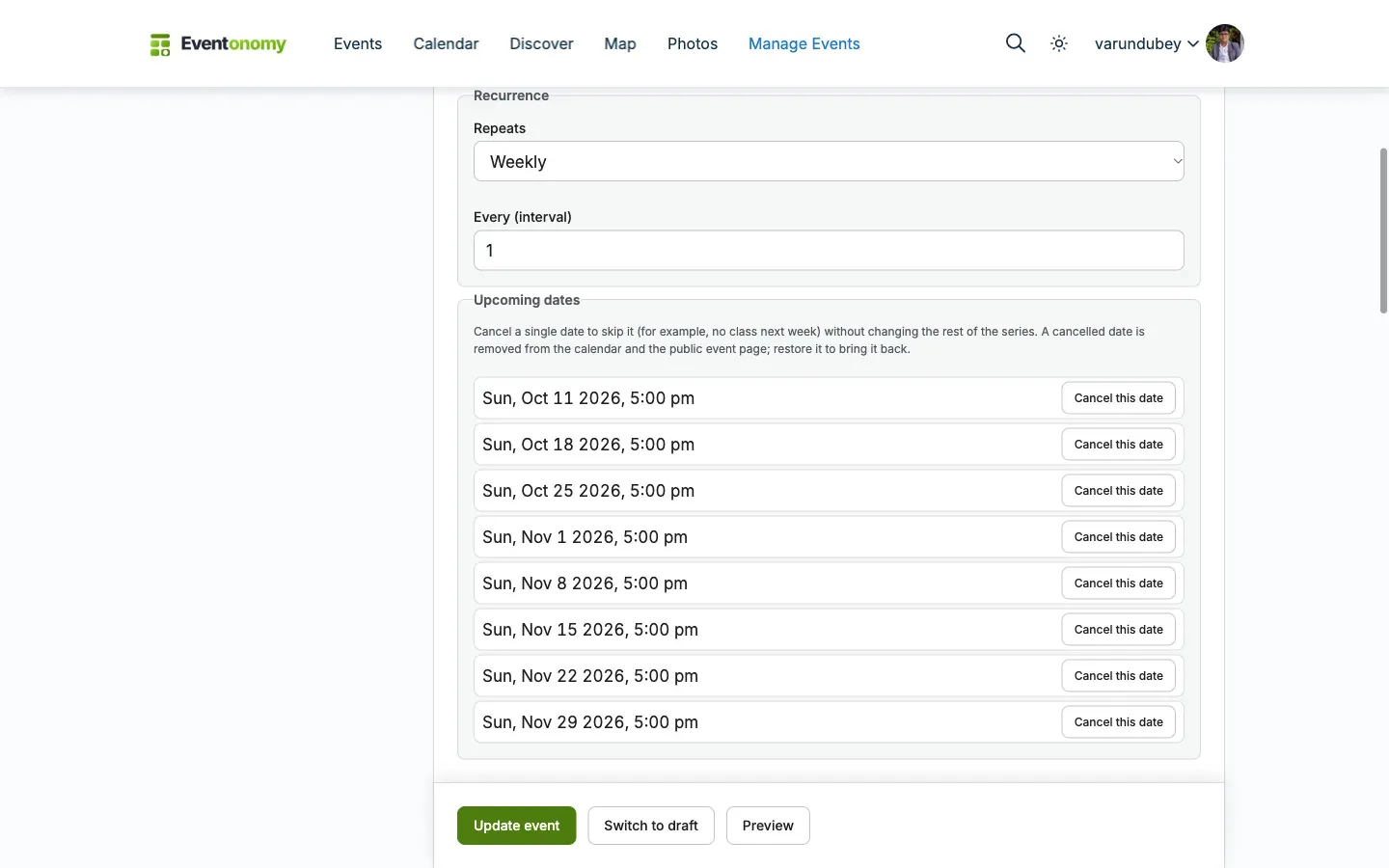Click the "Sun, Oct 11 2026, 5:00 pm" text
This screenshot has height=868, width=1389.
(588, 398)
